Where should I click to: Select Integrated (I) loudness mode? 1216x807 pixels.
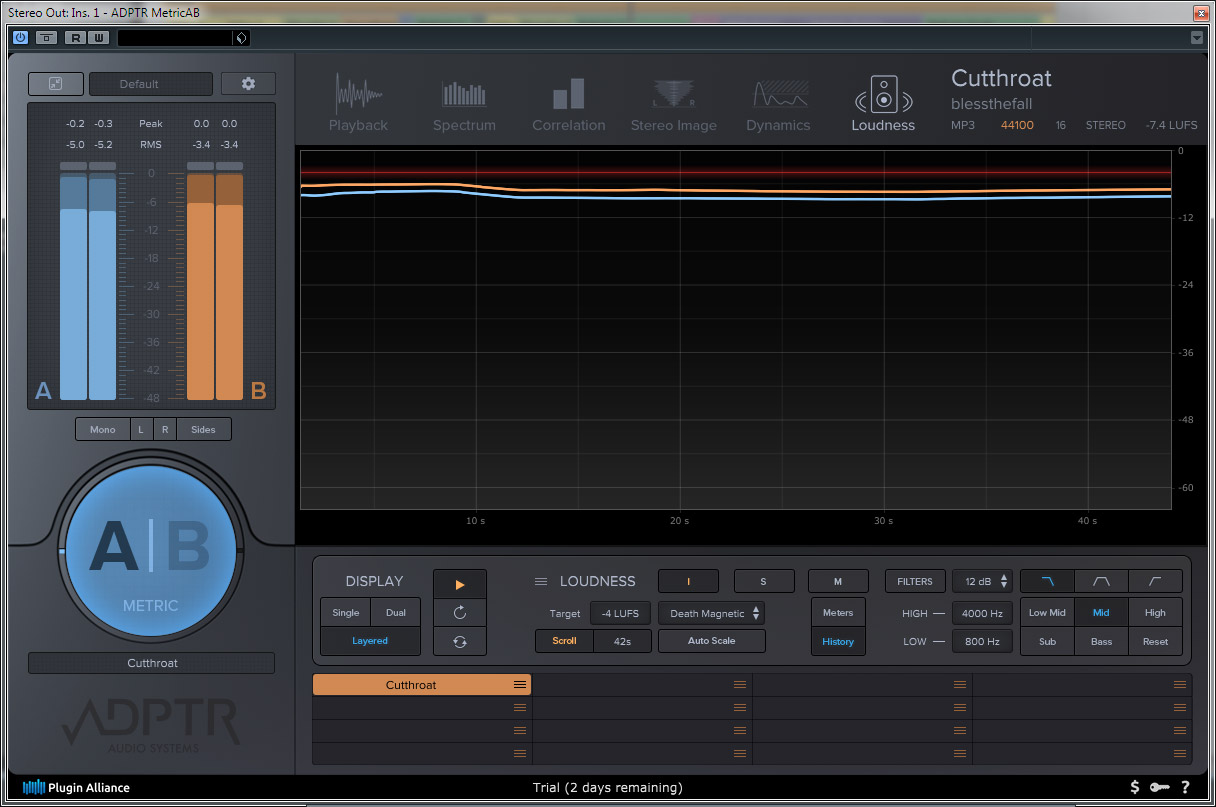coord(688,581)
